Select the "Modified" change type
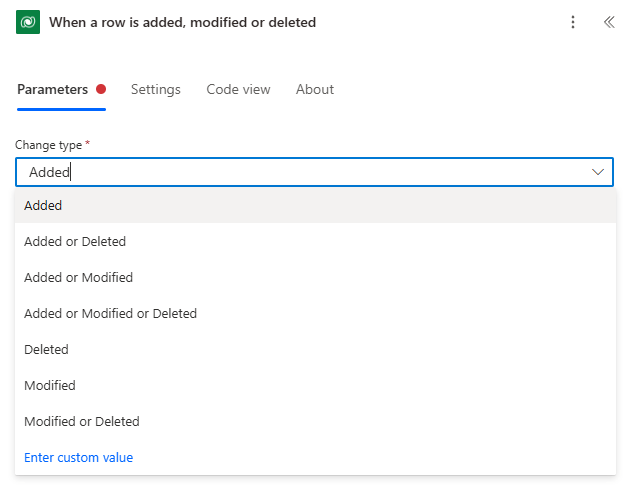This screenshot has height=498, width=628. [50, 385]
